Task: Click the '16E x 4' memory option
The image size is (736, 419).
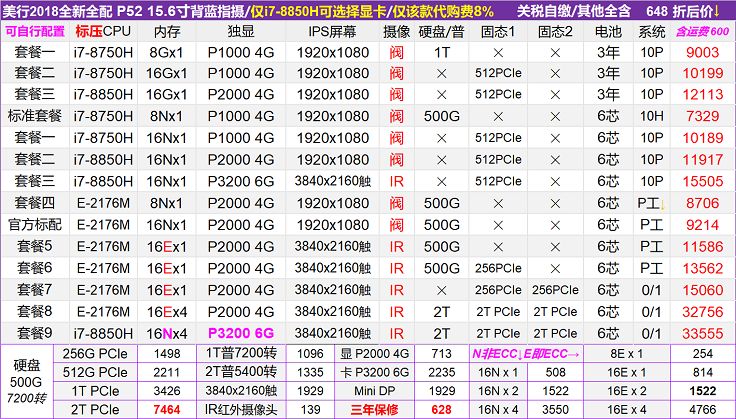Action: (x=627, y=410)
